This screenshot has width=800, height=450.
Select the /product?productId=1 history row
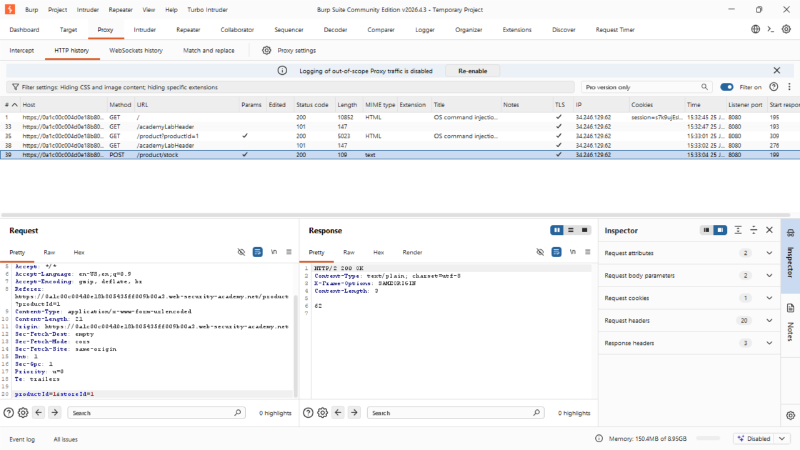point(400,136)
